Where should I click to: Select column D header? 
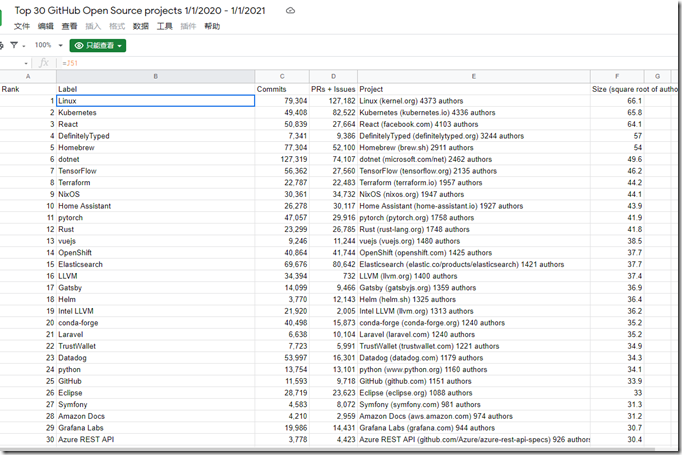tap(334, 76)
